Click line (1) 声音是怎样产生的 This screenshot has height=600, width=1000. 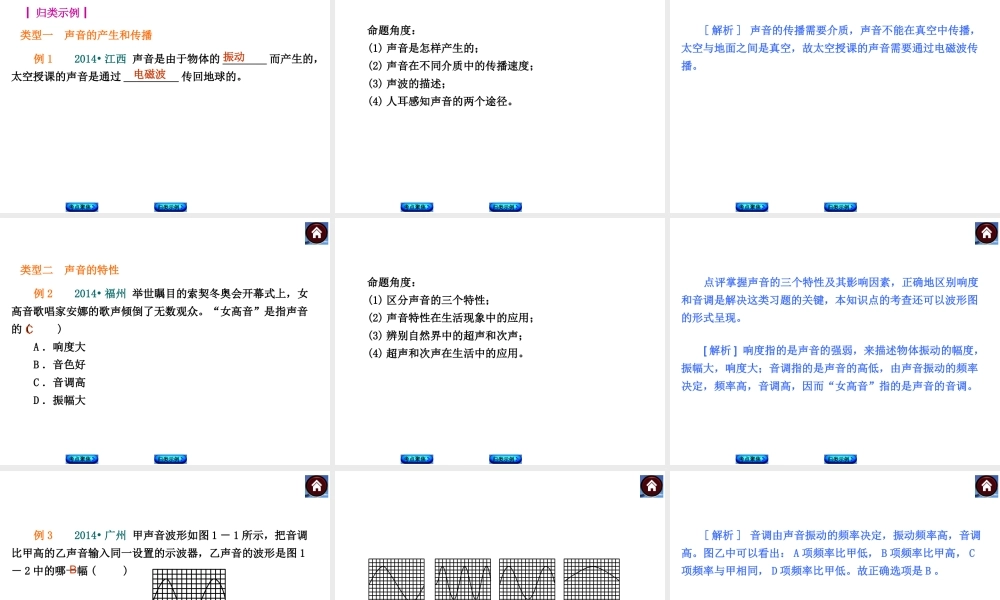[x=423, y=48]
